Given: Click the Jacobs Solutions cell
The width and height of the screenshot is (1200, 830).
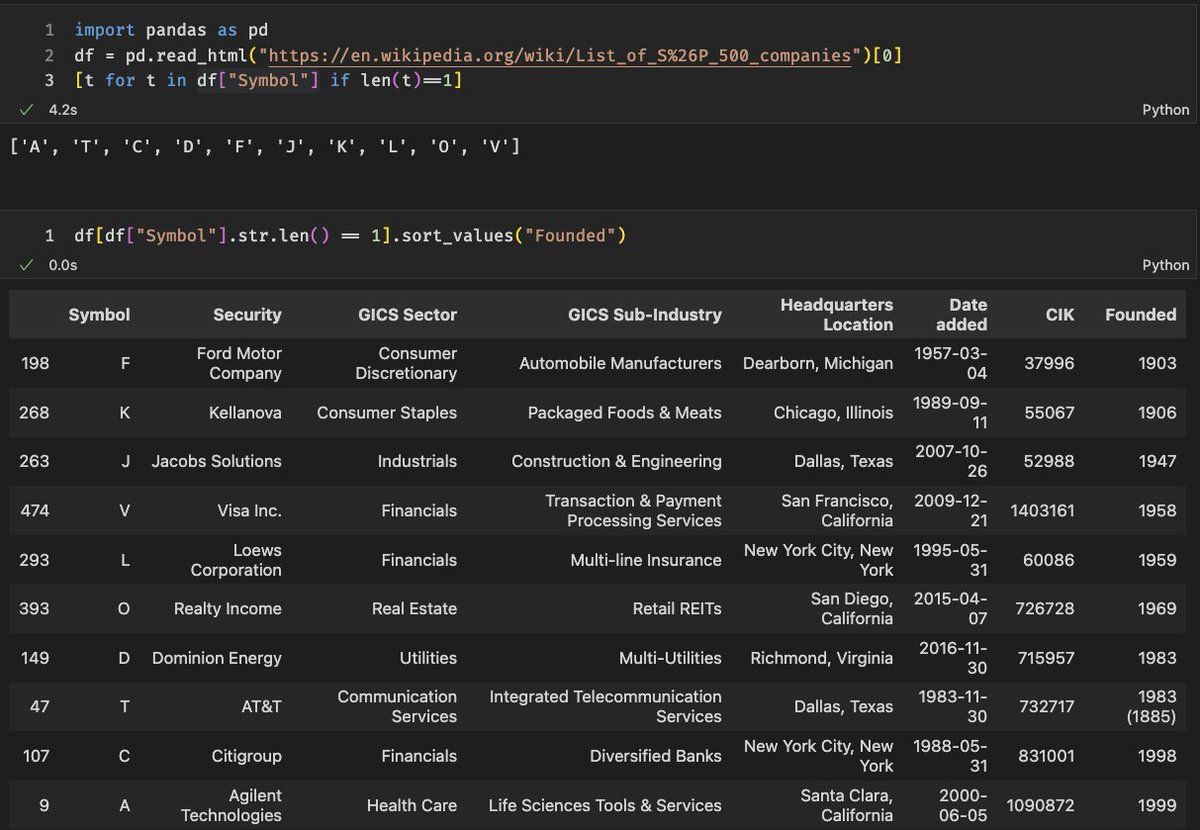Looking at the screenshot, I should pos(217,461).
